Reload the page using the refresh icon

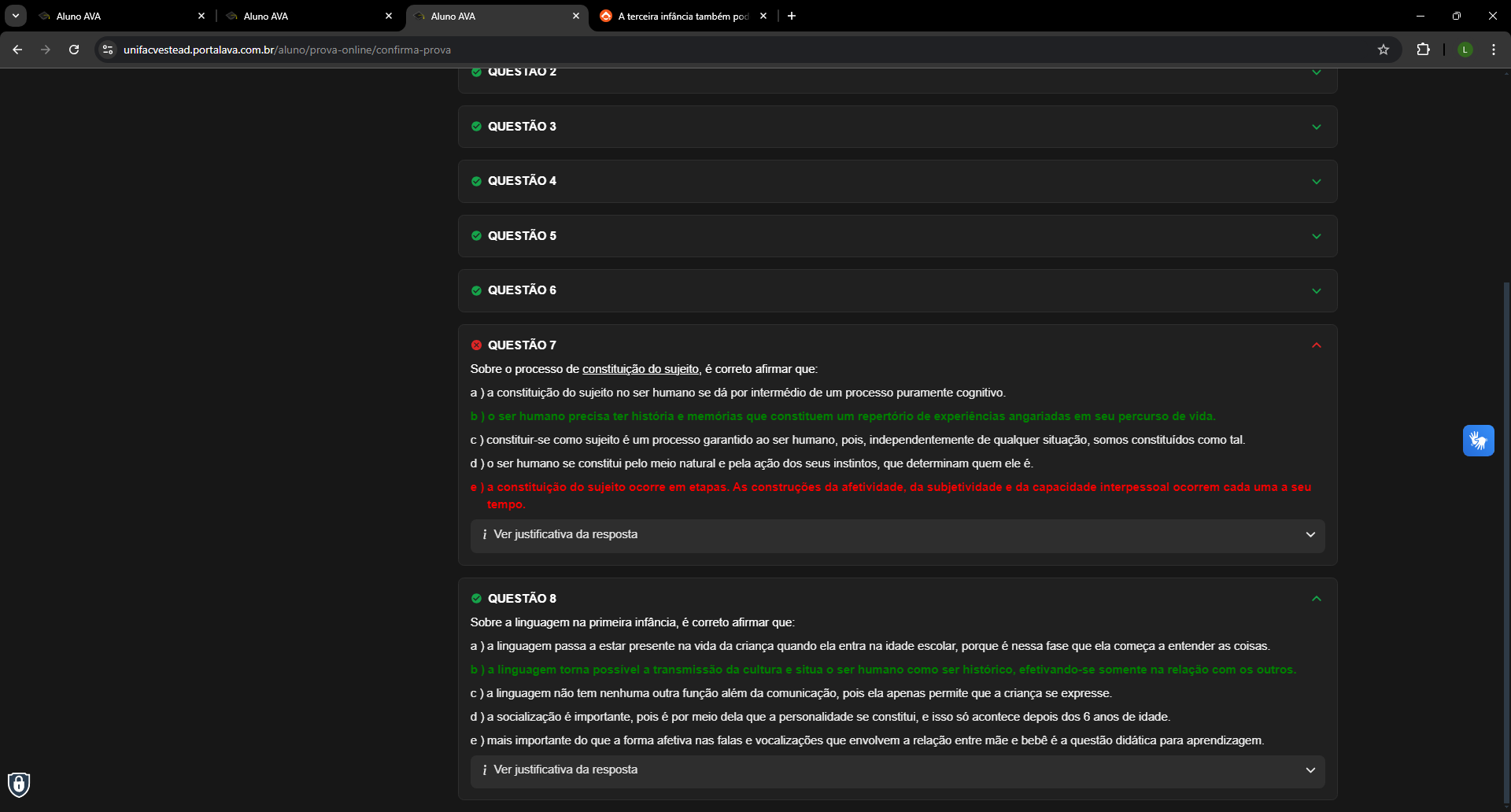point(74,50)
